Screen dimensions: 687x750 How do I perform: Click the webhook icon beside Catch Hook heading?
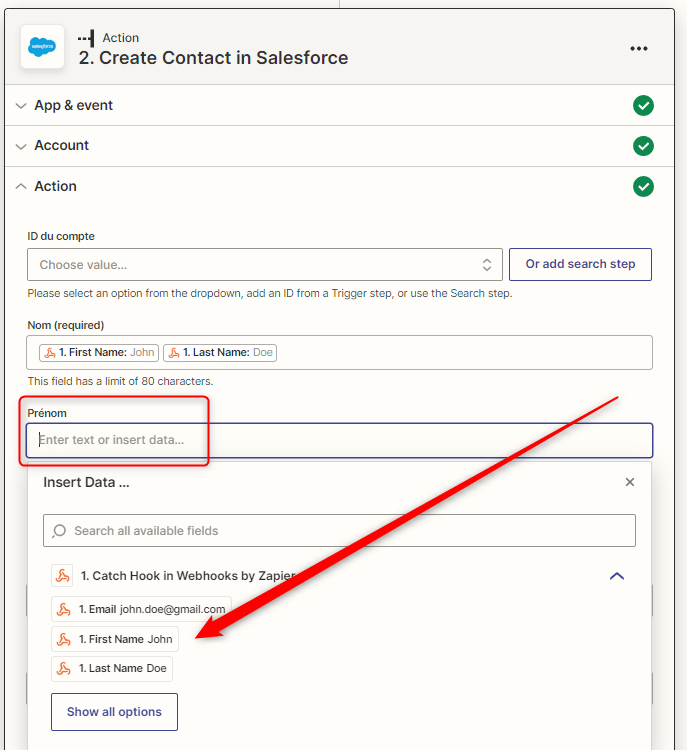click(x=62, y=575)
